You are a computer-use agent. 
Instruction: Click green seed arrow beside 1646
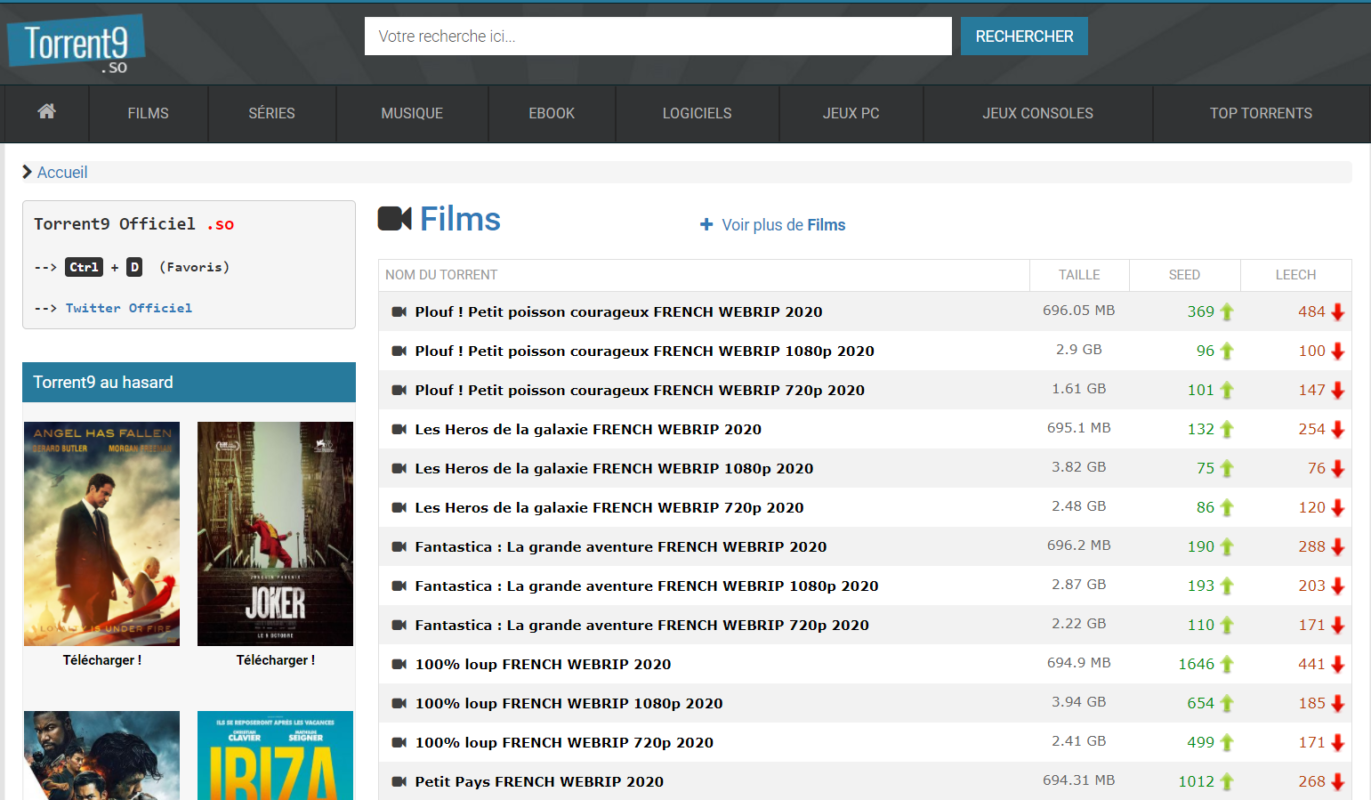click(x=1227, y=664)
